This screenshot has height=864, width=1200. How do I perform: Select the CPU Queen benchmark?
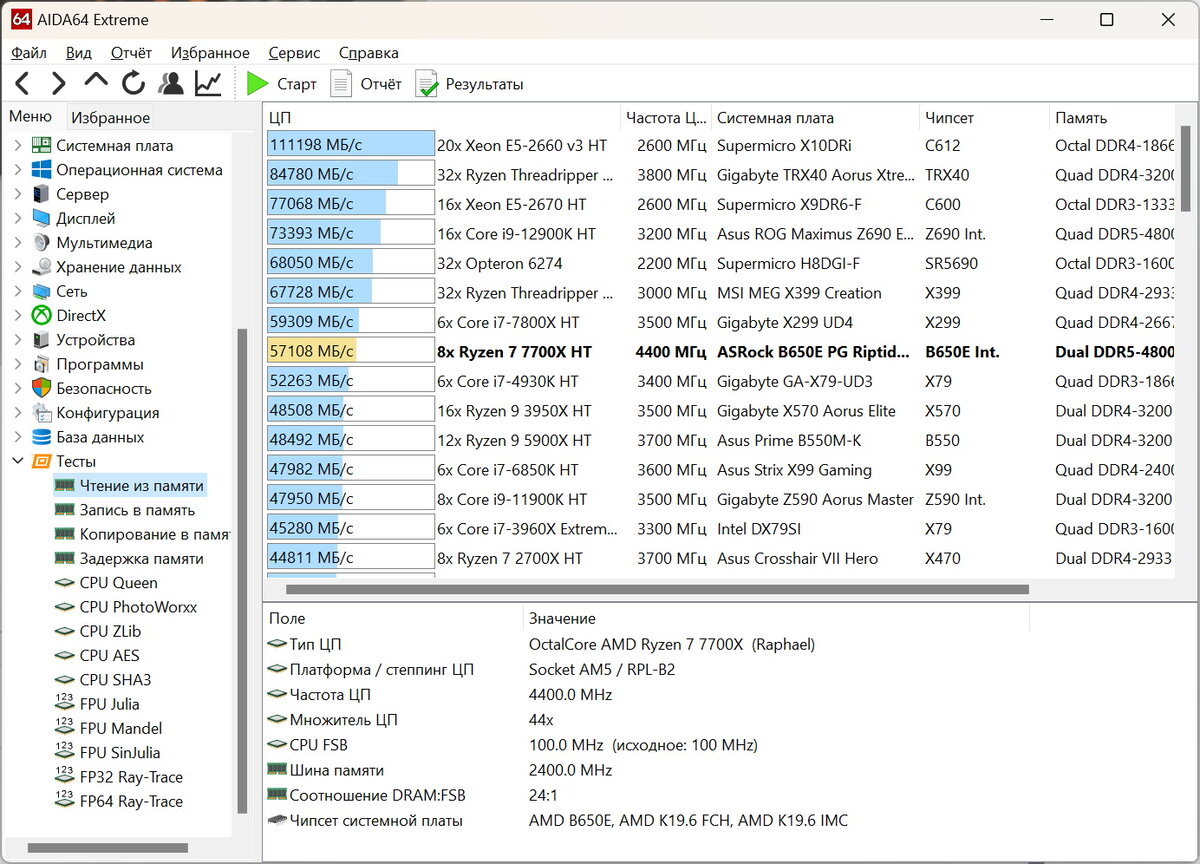(107, 583)
